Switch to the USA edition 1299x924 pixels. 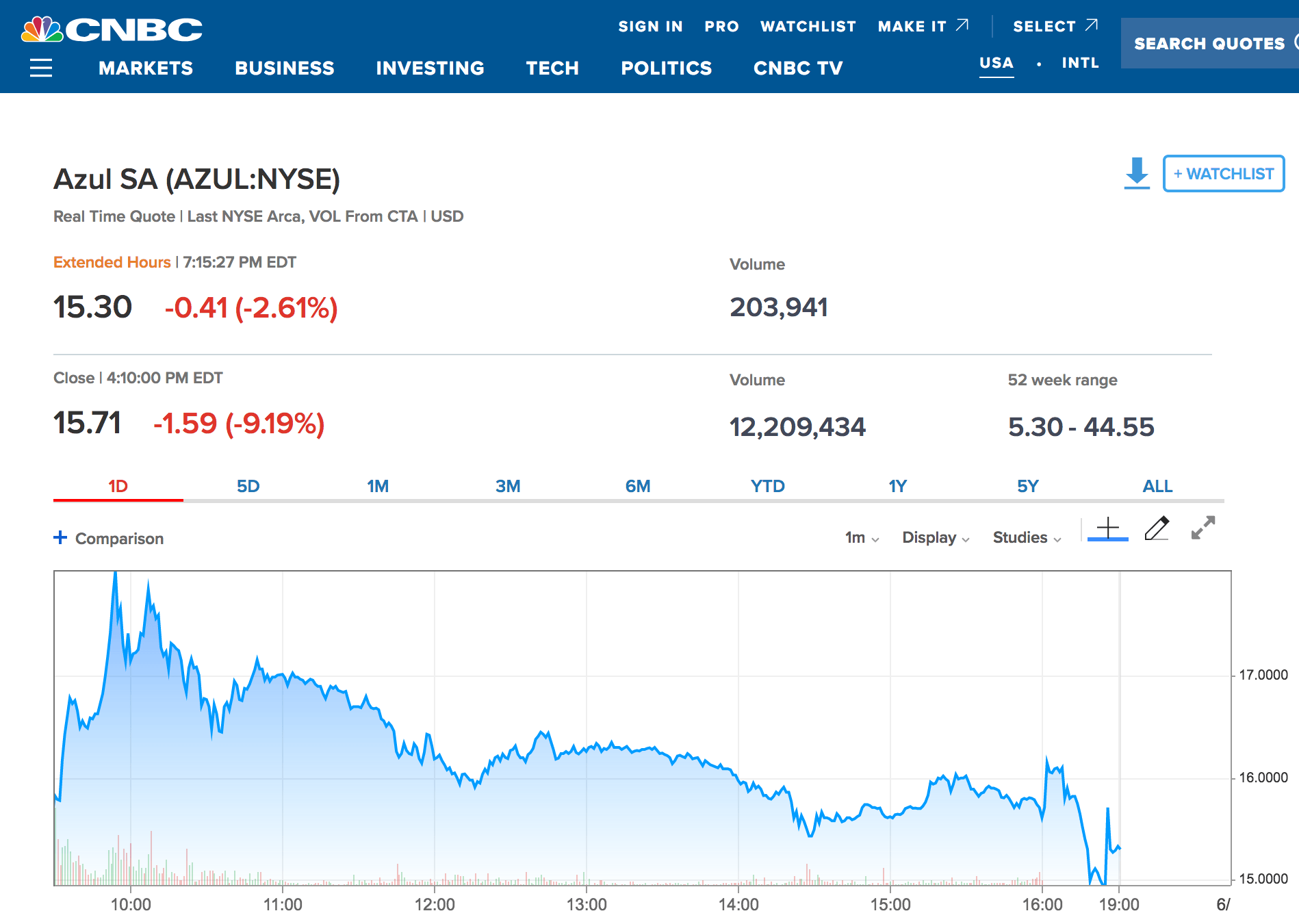click(x=996, y=63)
